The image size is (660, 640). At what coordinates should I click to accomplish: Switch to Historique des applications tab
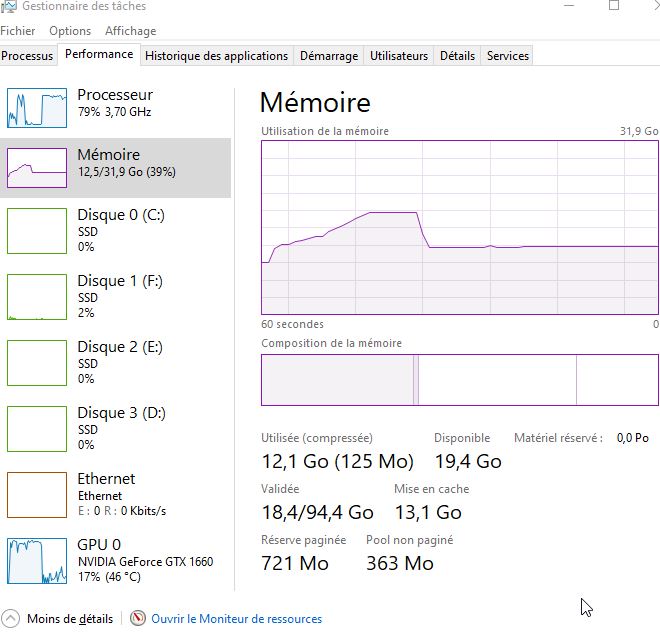[216, 56]
